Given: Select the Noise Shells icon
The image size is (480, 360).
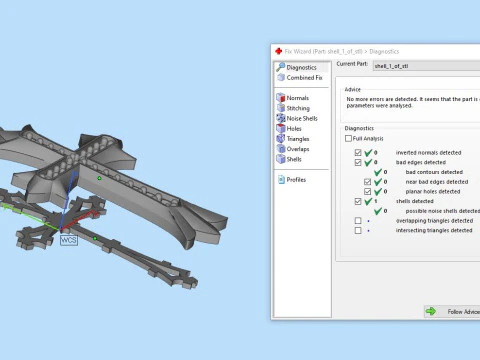Looking at the screenshot, I should point(281,118).
